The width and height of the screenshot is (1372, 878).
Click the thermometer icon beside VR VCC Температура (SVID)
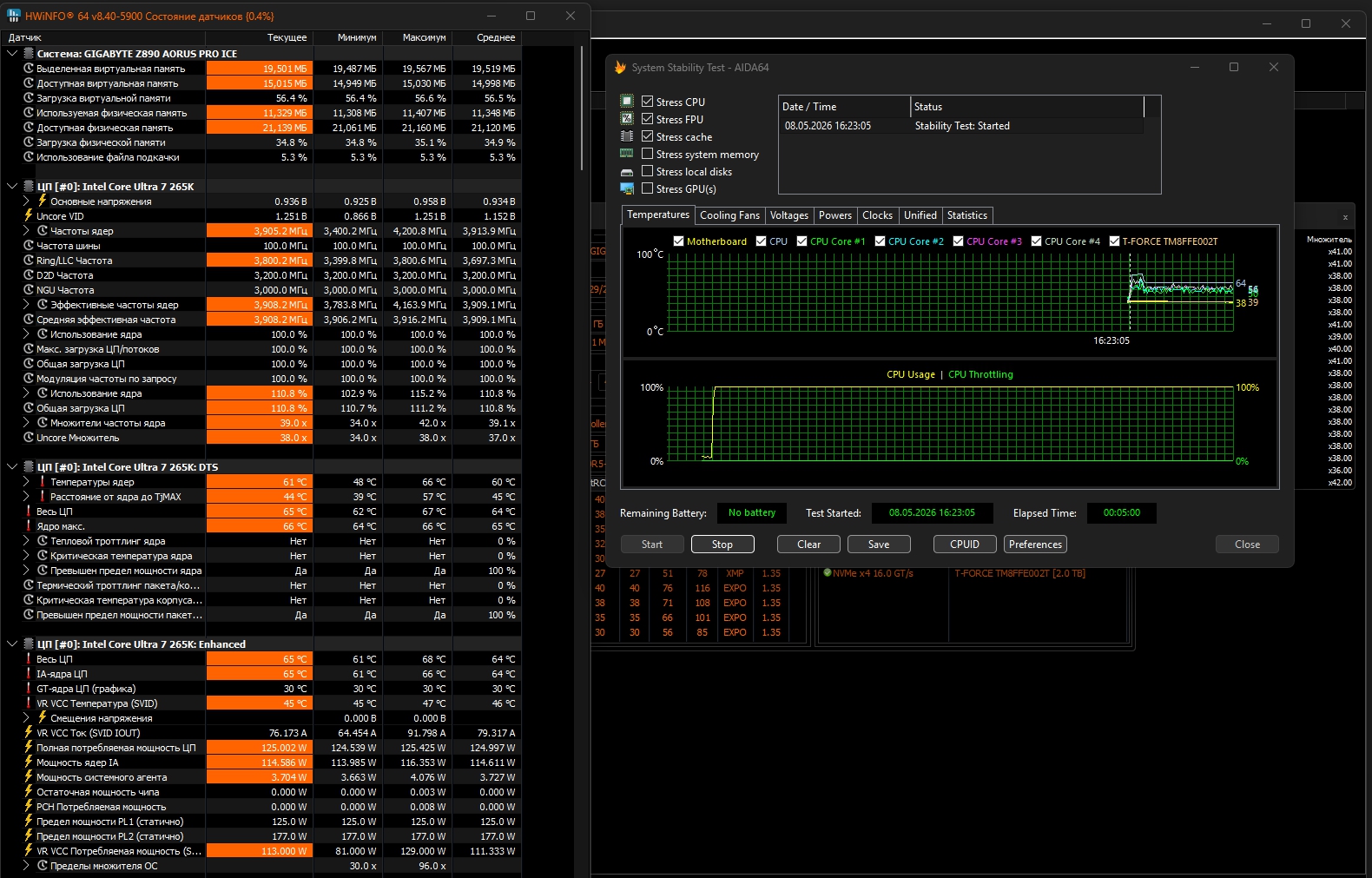tap(29, 703)
